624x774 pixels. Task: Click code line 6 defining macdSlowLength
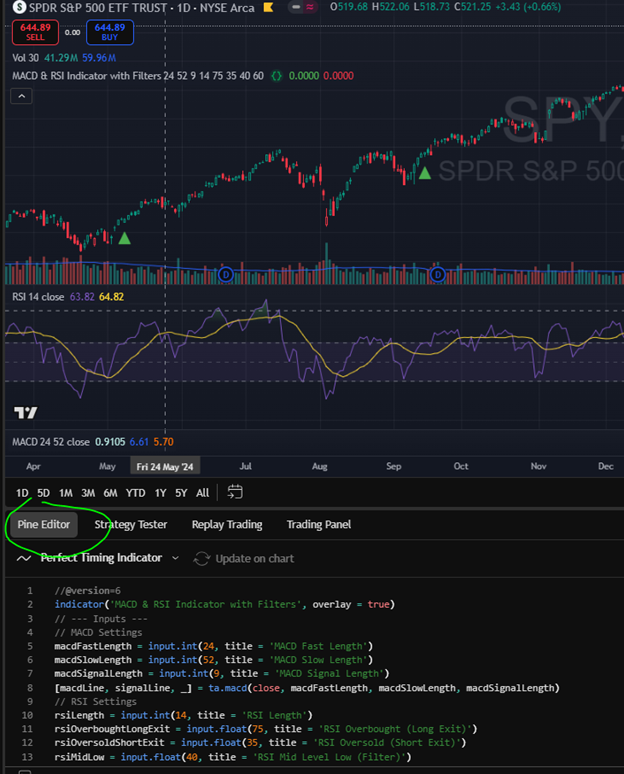pyautogui.click(x=213, y=660)
